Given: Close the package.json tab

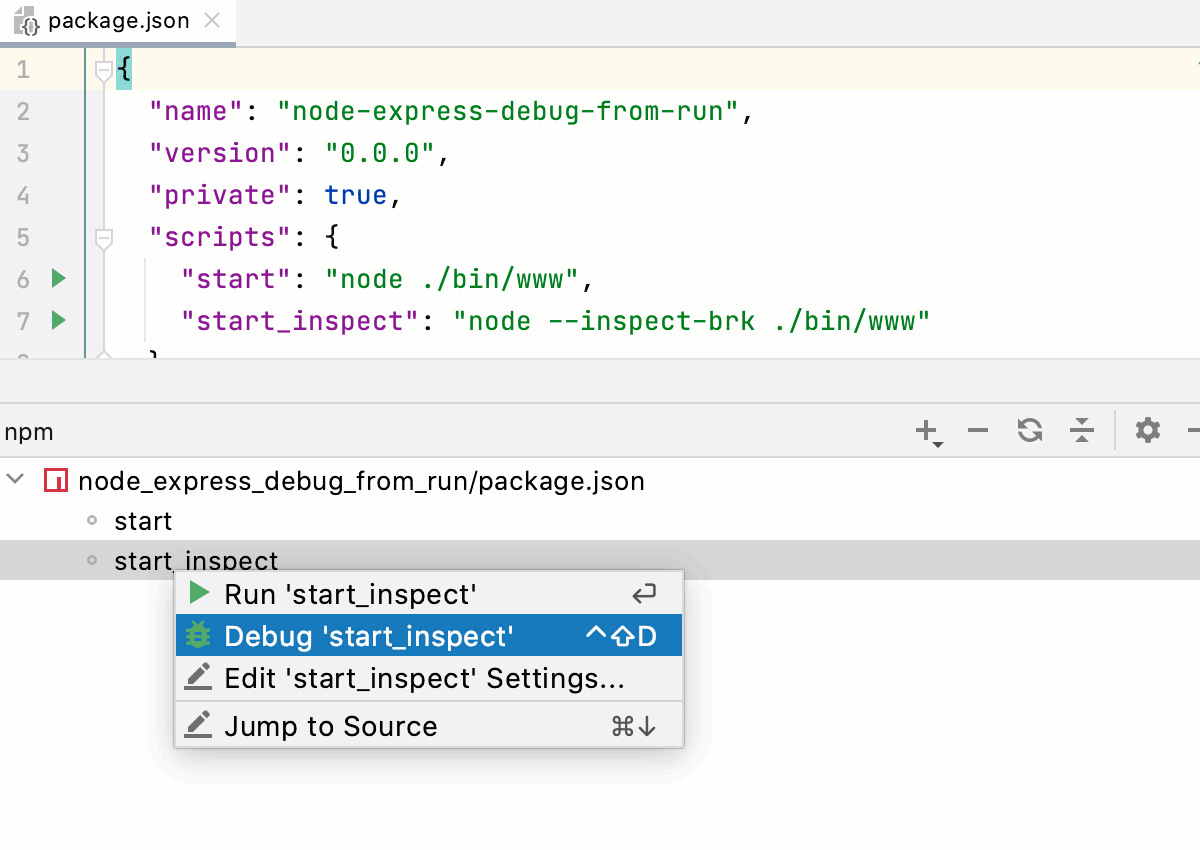Looking at the screenshot, I should 212,21.
